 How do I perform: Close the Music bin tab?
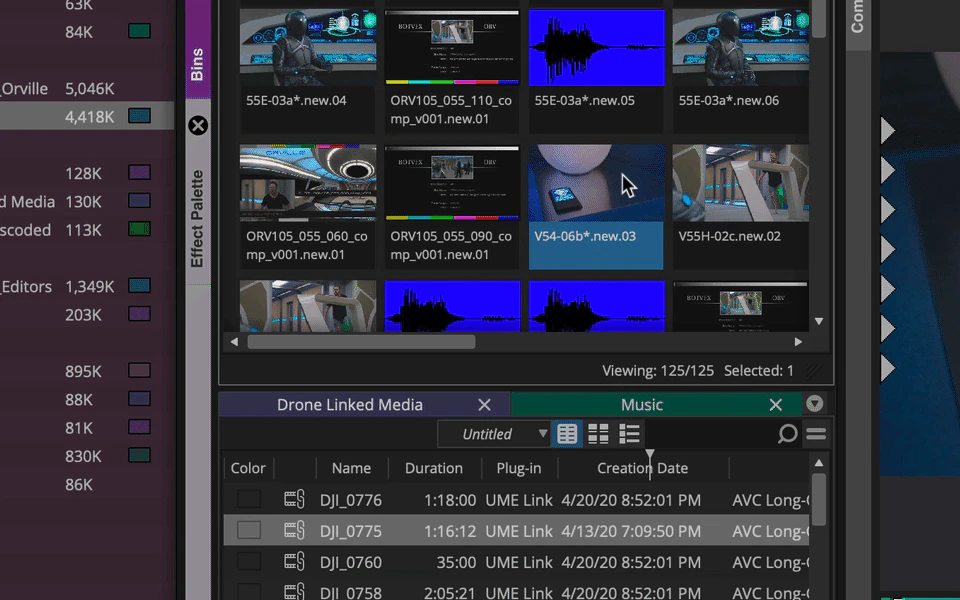coord(775,405)
